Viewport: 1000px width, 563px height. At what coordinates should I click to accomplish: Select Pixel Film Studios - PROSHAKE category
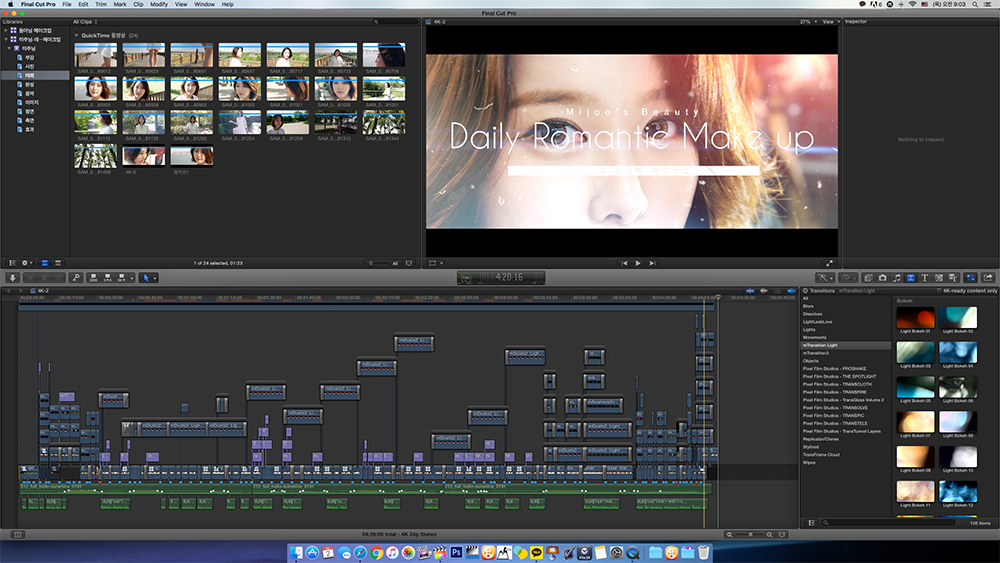pyautogui.click(x=832, y=368)
